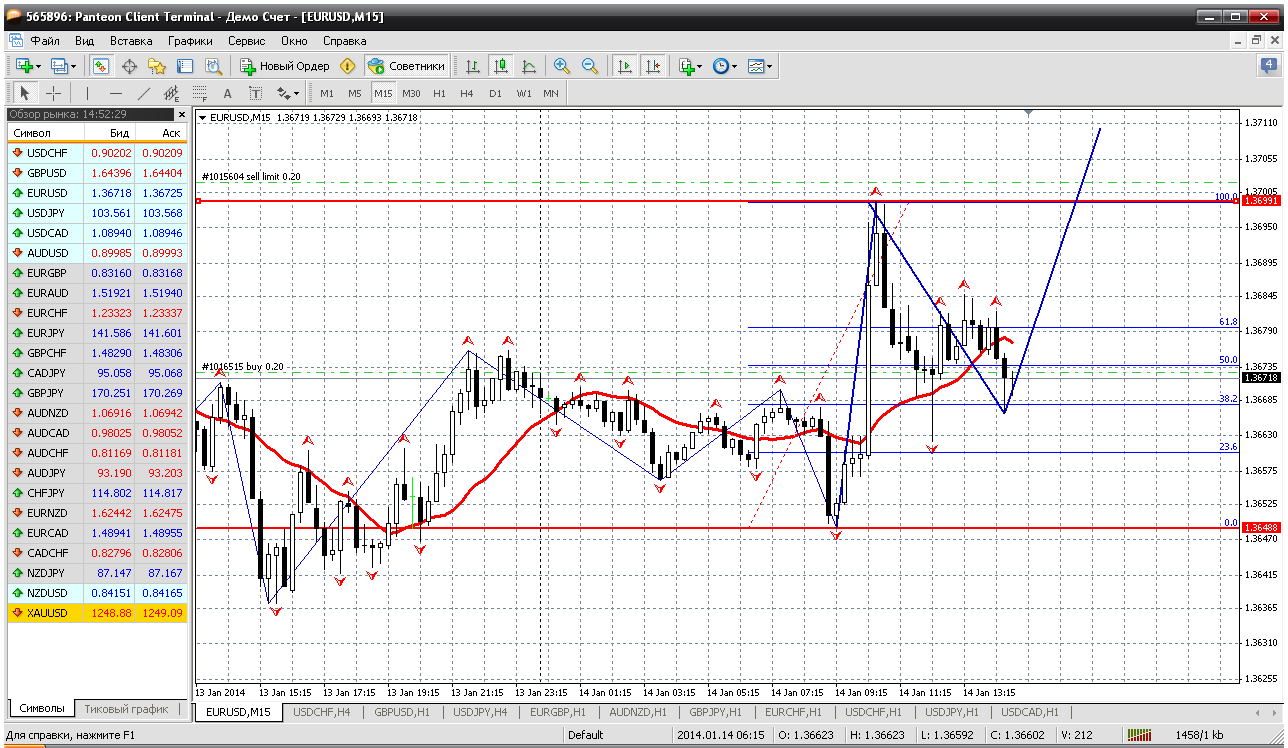Open the chart window icon beside Файл

pyautogui.click(x=15, y=41)
